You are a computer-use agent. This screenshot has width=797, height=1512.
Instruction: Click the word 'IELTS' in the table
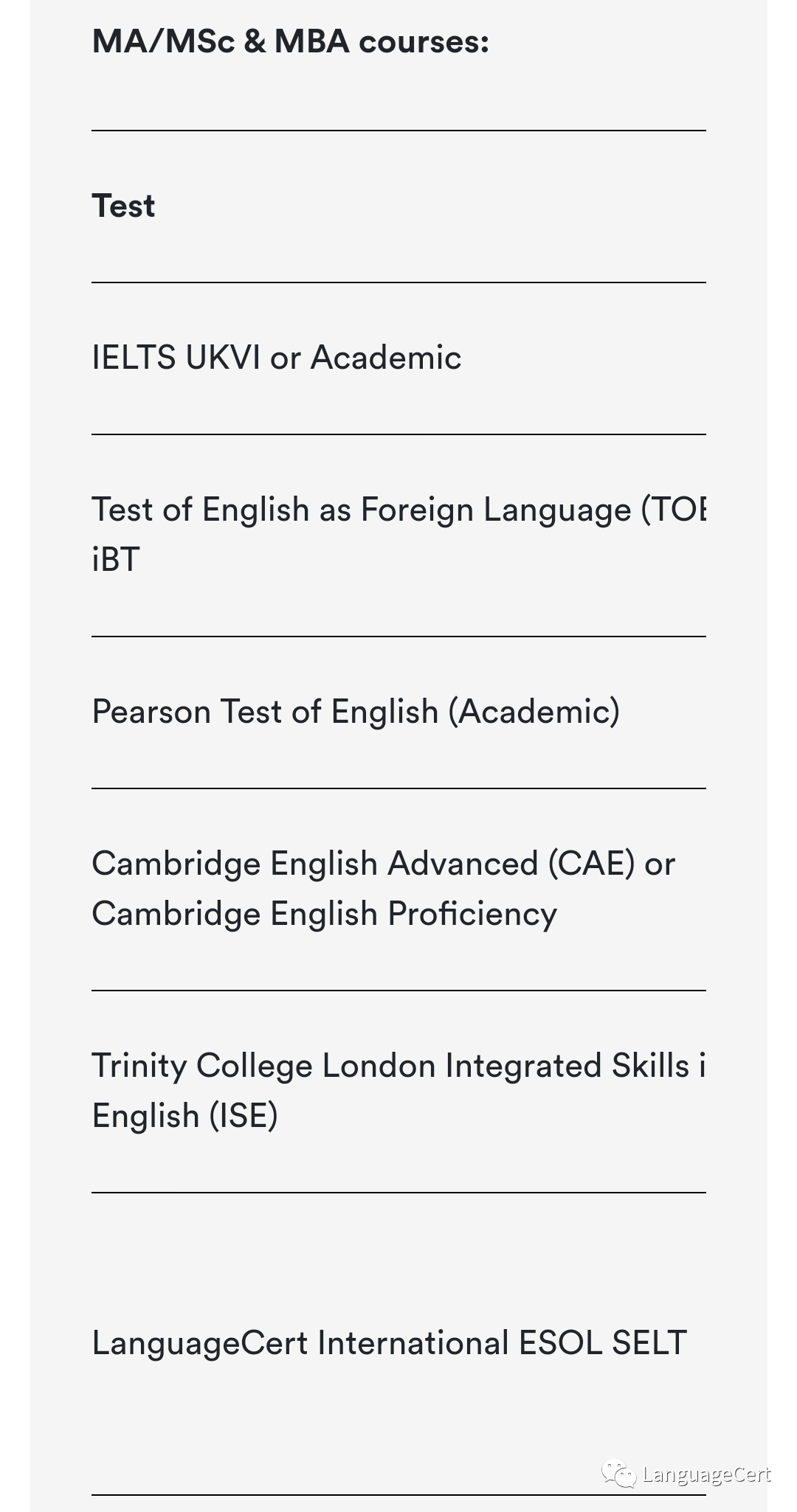pyautogui.click(x=134, y=358)
